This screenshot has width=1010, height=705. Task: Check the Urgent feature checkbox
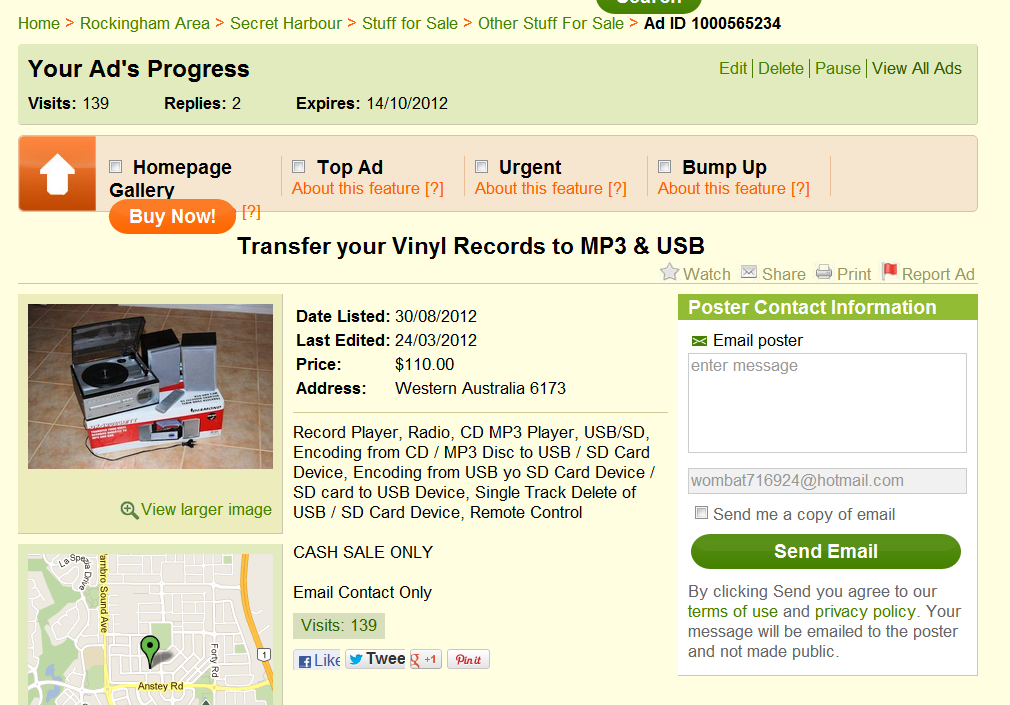(482, 167)
